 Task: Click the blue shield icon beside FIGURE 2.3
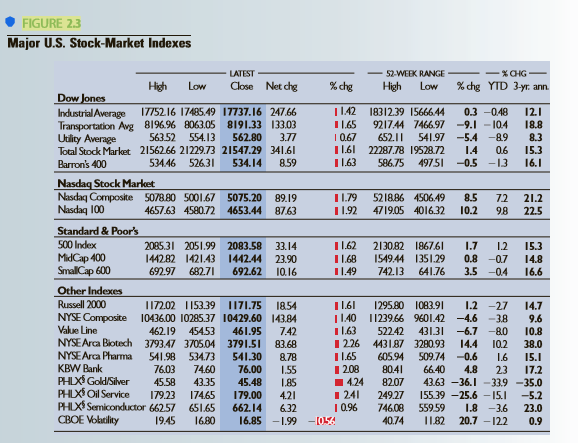coord(10,22)
